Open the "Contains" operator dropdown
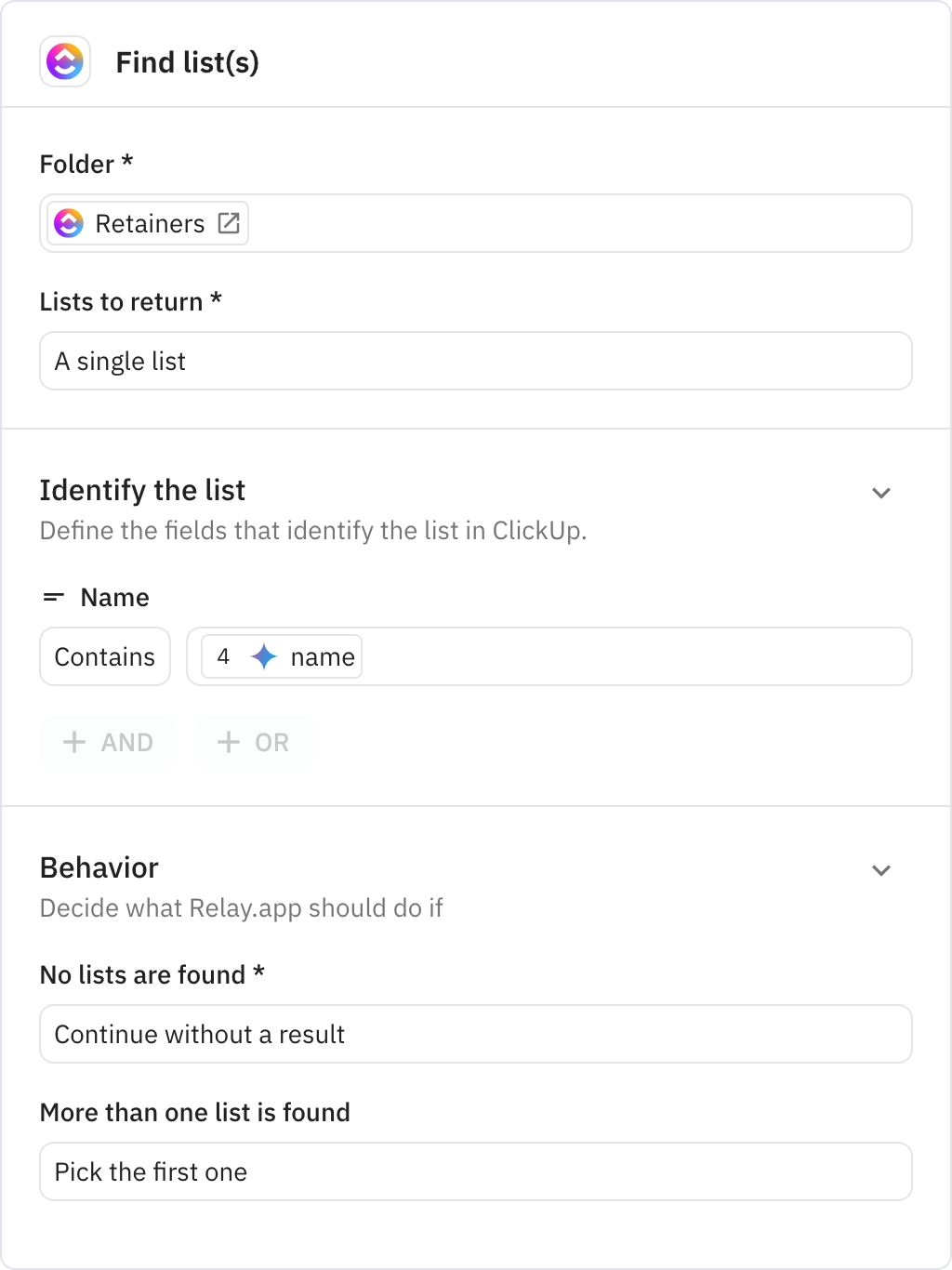Viewport: 952px width, 1270px height. click(104, 656)
